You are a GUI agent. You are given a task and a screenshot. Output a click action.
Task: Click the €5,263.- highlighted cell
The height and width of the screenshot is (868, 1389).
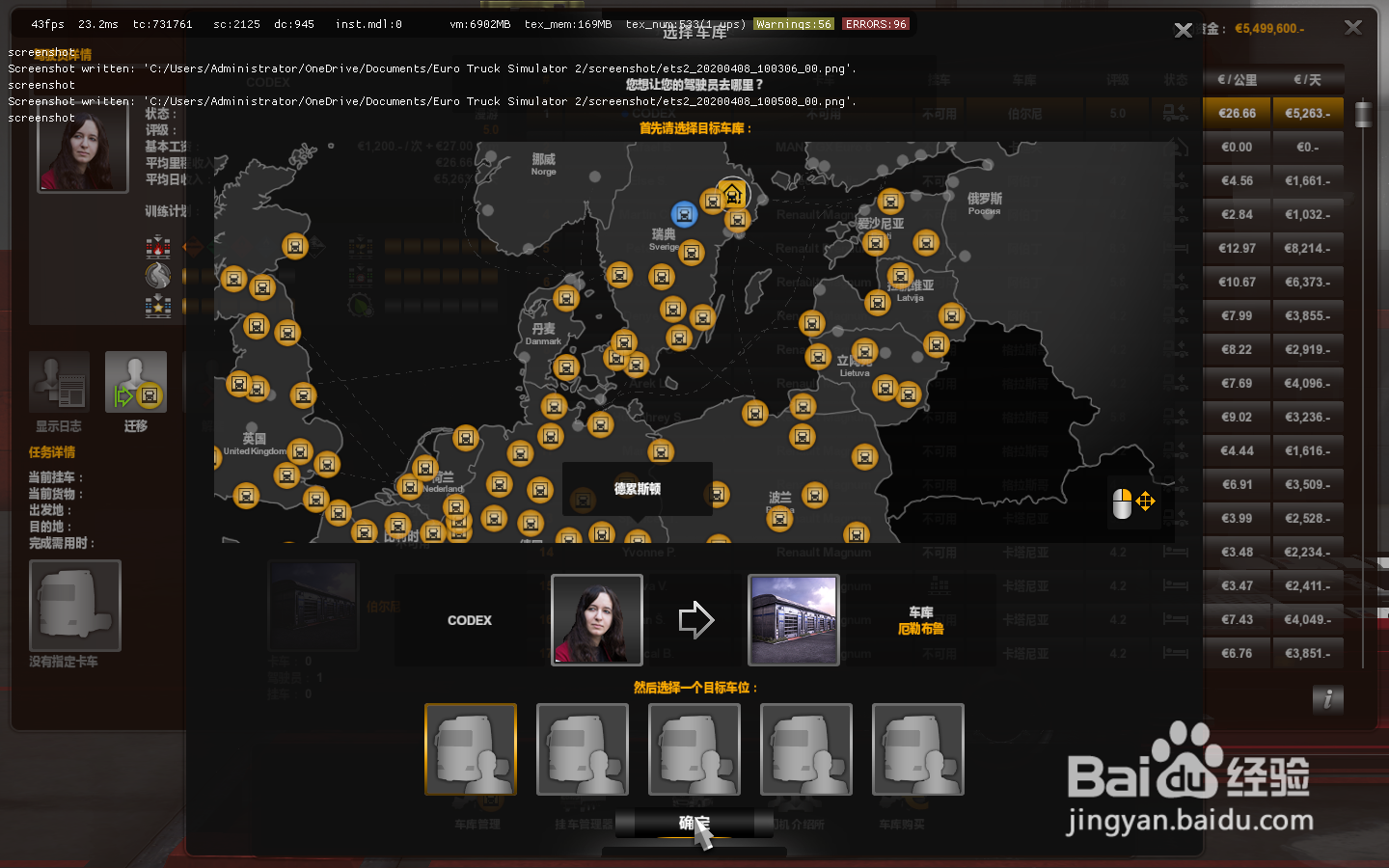click(1308, 113)
